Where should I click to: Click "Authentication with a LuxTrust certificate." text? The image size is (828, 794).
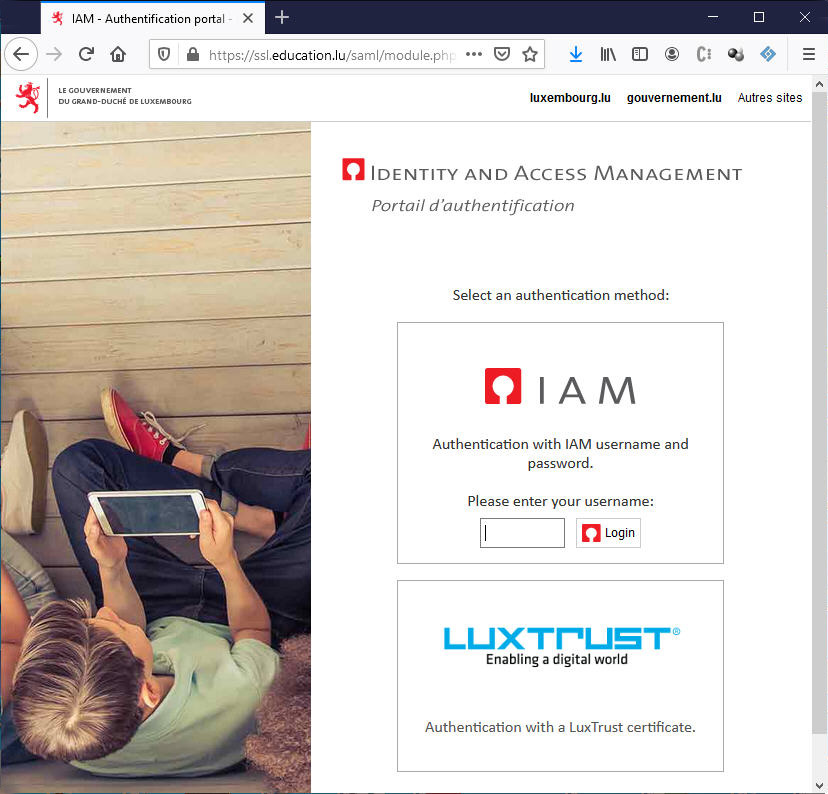pos(560,727)
